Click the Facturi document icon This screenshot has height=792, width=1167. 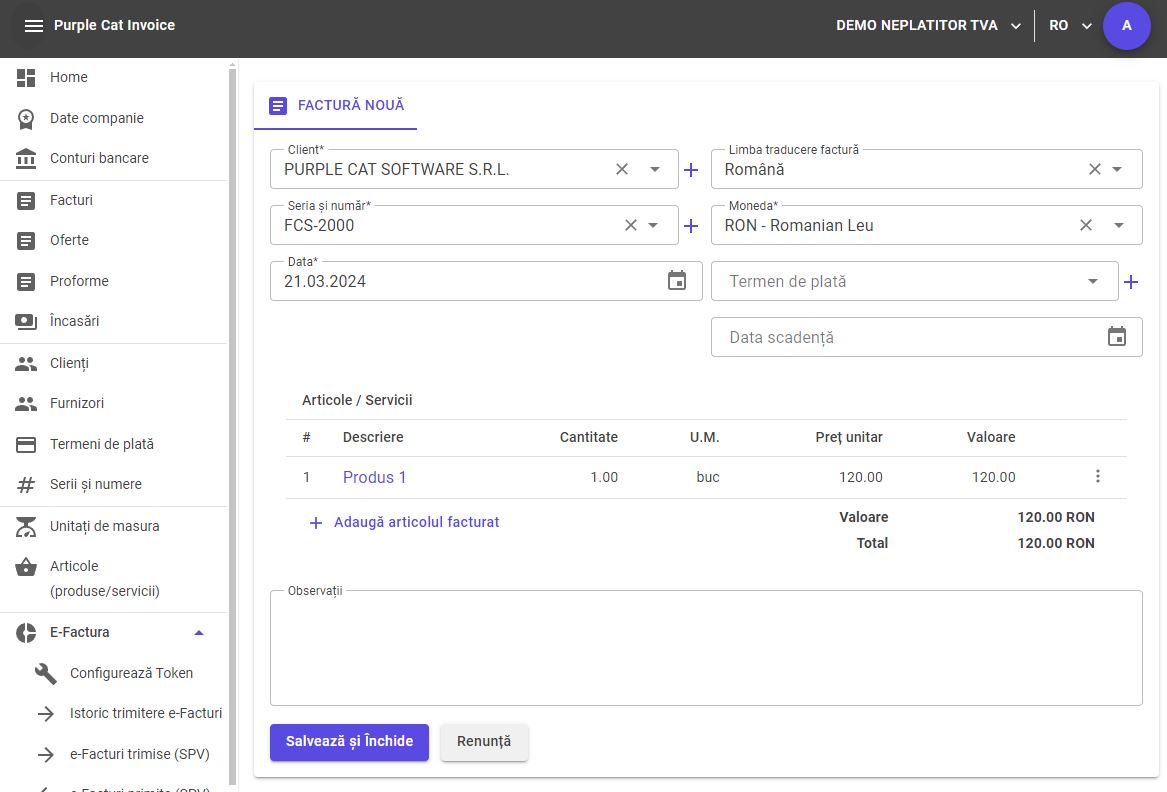26,200
